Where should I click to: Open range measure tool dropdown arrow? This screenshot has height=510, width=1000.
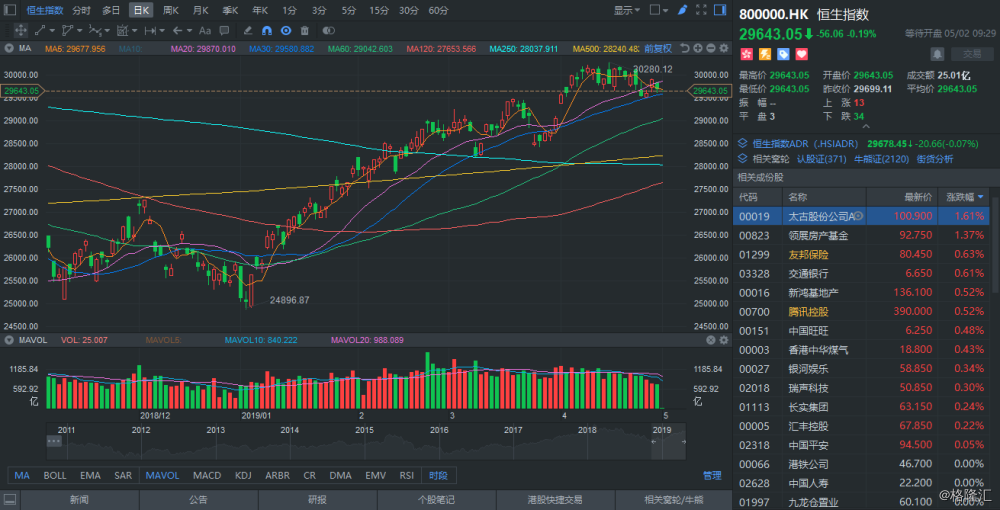point(162,30)
